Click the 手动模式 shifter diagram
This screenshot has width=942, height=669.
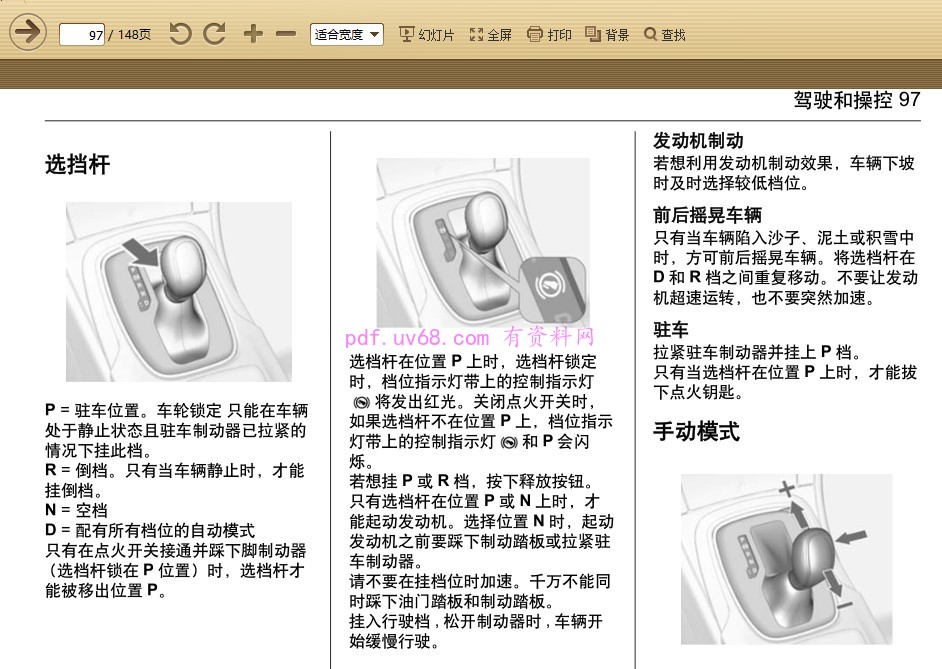pyautogui.click(x=786, y=557)
